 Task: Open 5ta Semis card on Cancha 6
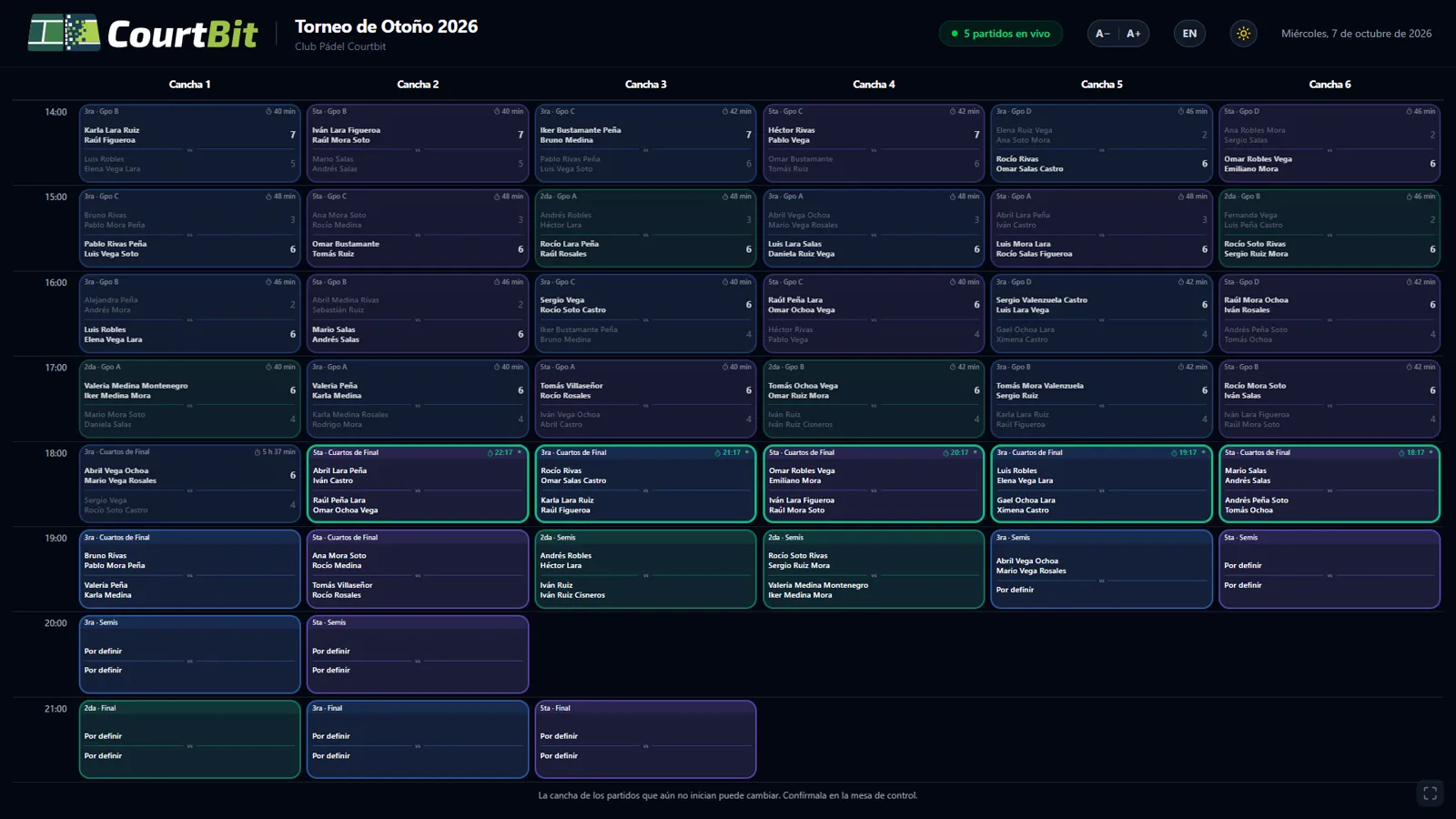pyautogui.click(x=1330, y=569)
